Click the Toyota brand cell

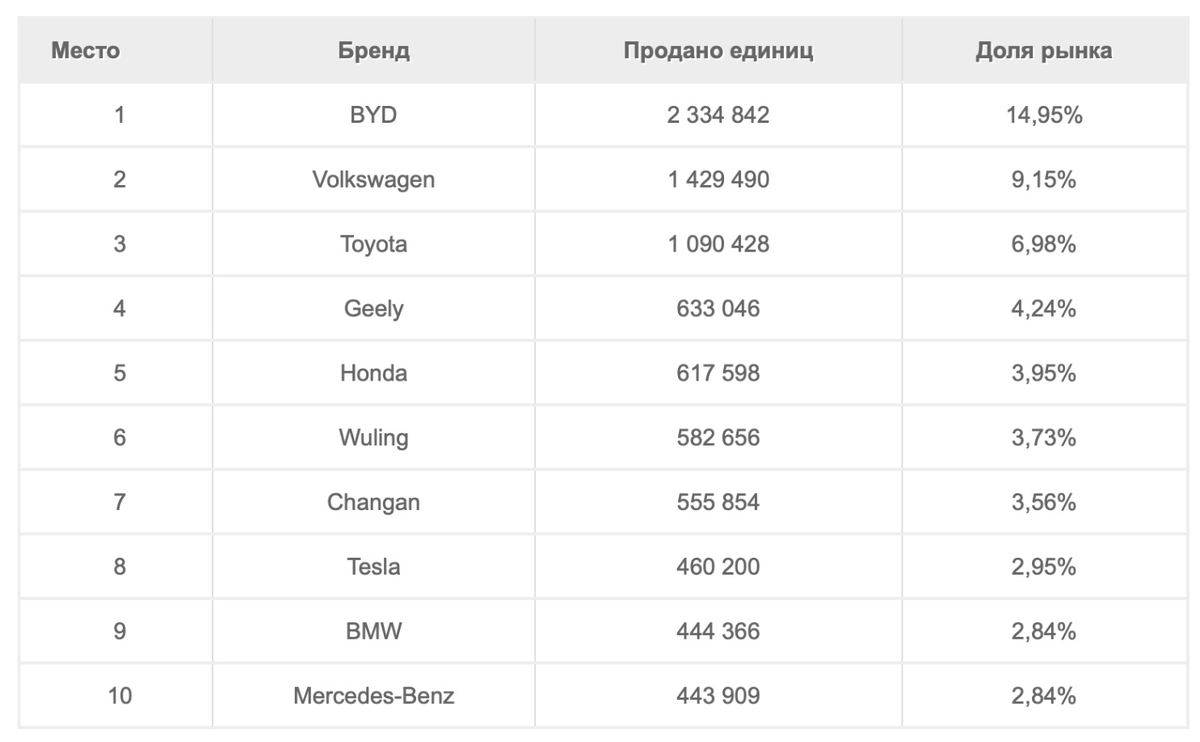[373, 244]
